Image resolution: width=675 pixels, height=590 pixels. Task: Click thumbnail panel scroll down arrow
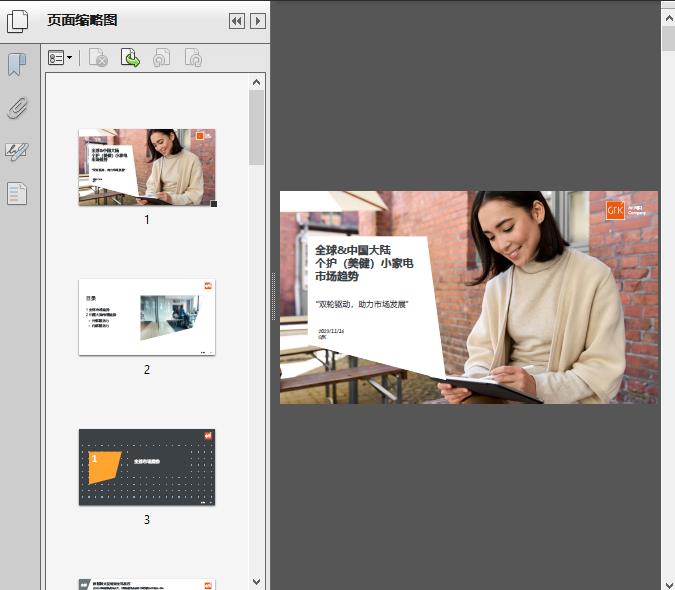point(257,581)
